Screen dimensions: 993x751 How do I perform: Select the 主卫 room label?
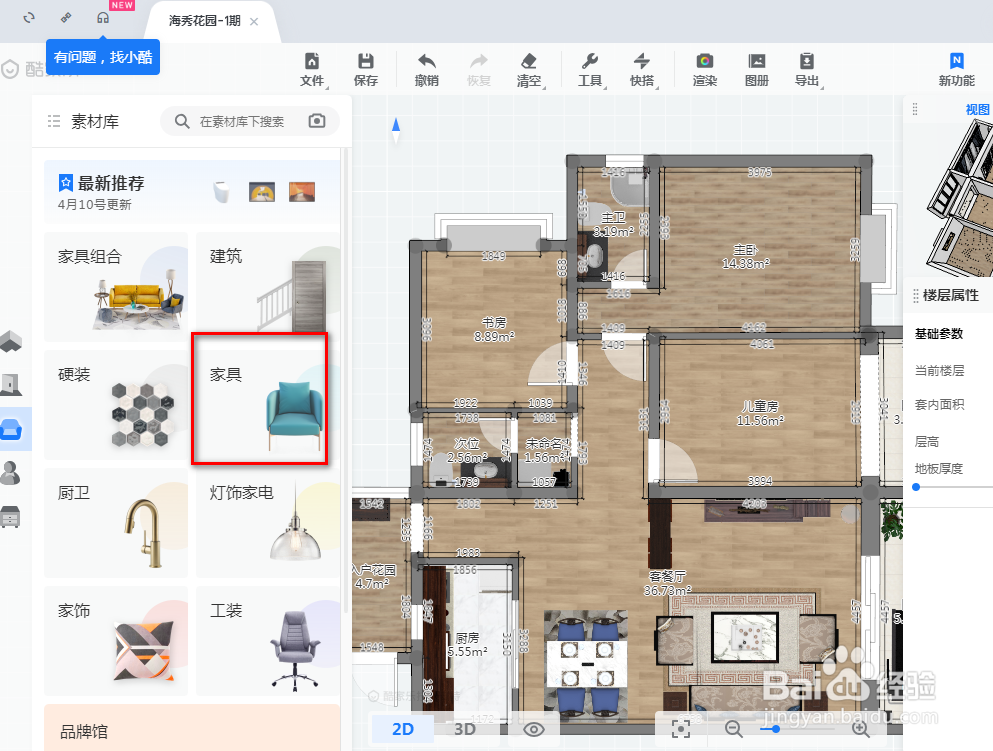click(x=613, y=224)
